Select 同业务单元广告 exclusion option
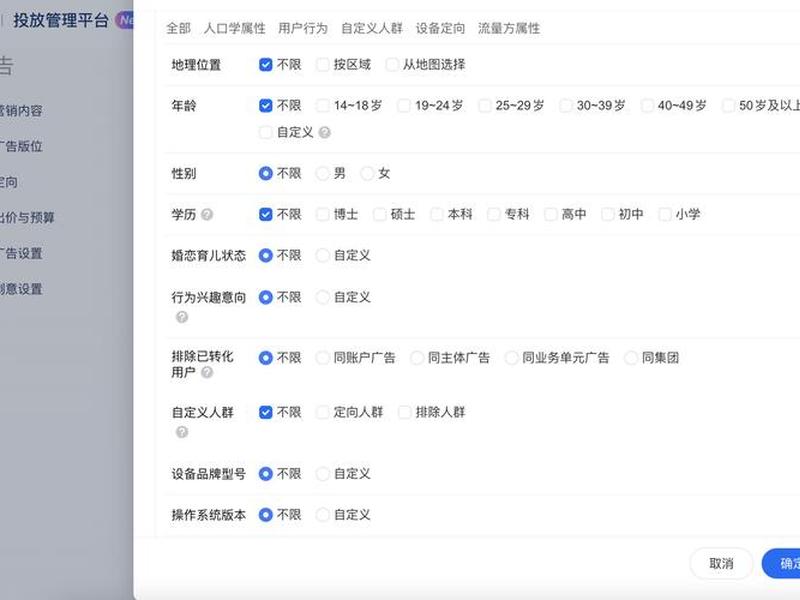The height and width of the screenshot is (600, 800). point(511,358)
